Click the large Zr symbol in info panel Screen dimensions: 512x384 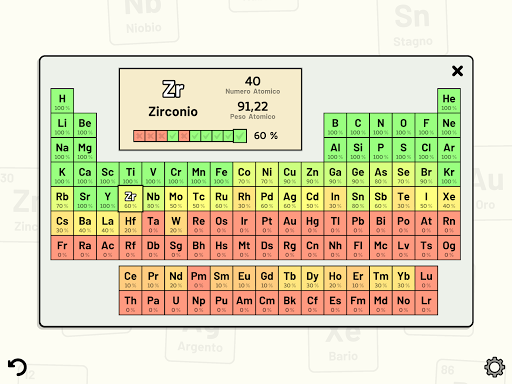173,89
